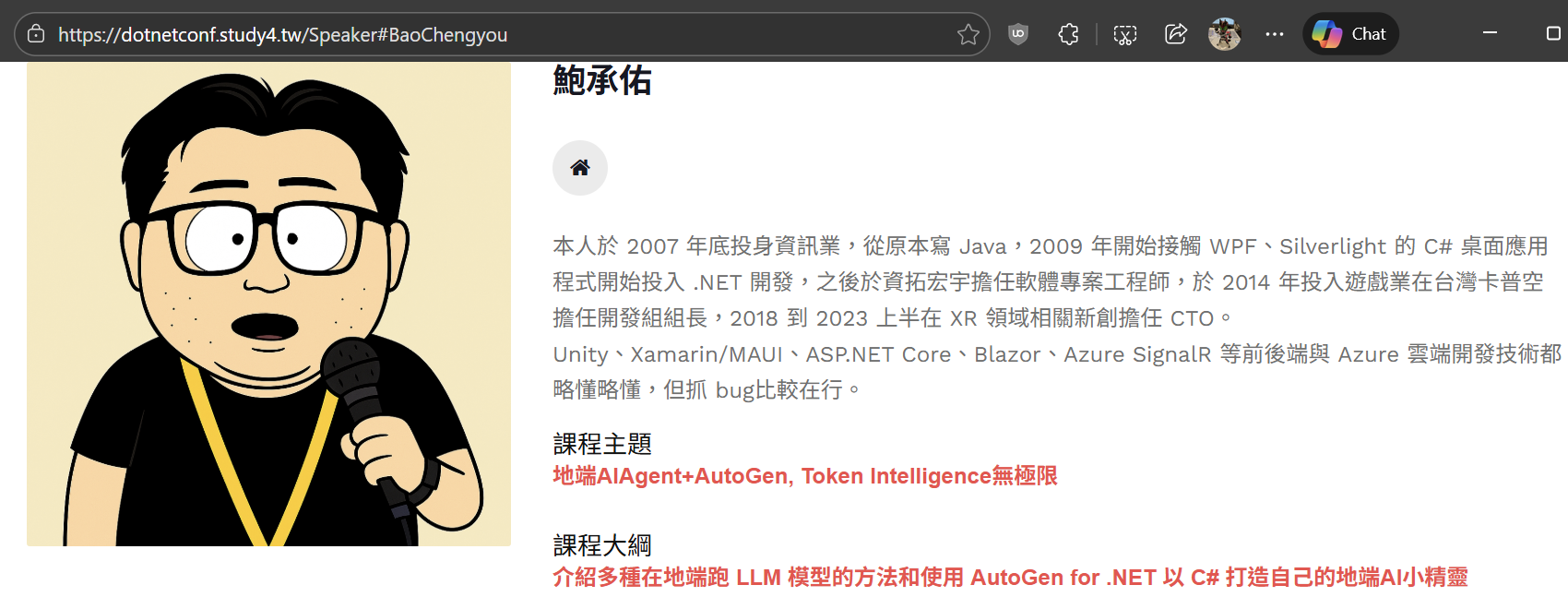This screenshot has width=1568, height=609.
Task: Click the speaker's cartoon portrait image
Action: coord(268,304)
